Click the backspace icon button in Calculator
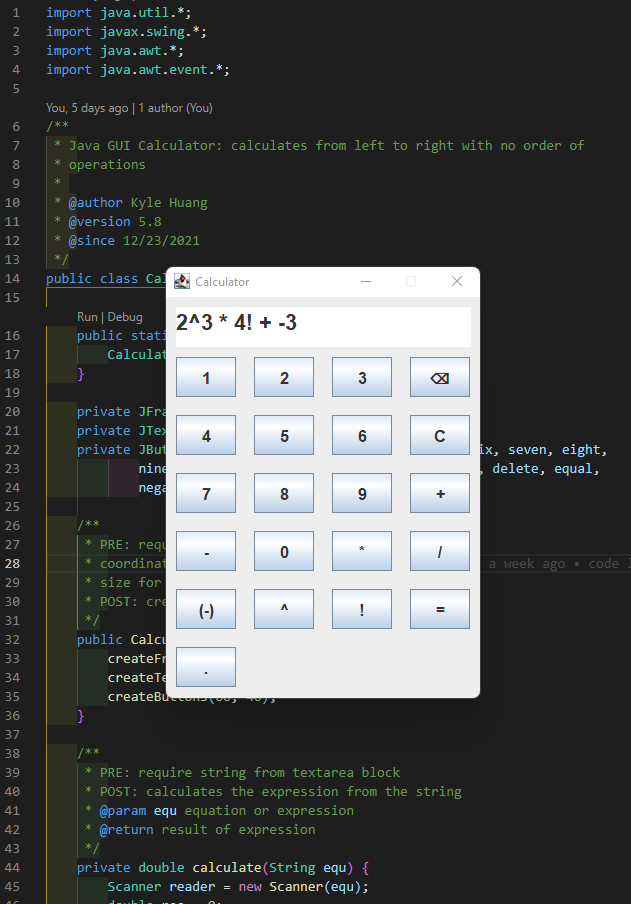Image resolution: width=631 pixels, height=904 pixels. [x=440, y=377]
